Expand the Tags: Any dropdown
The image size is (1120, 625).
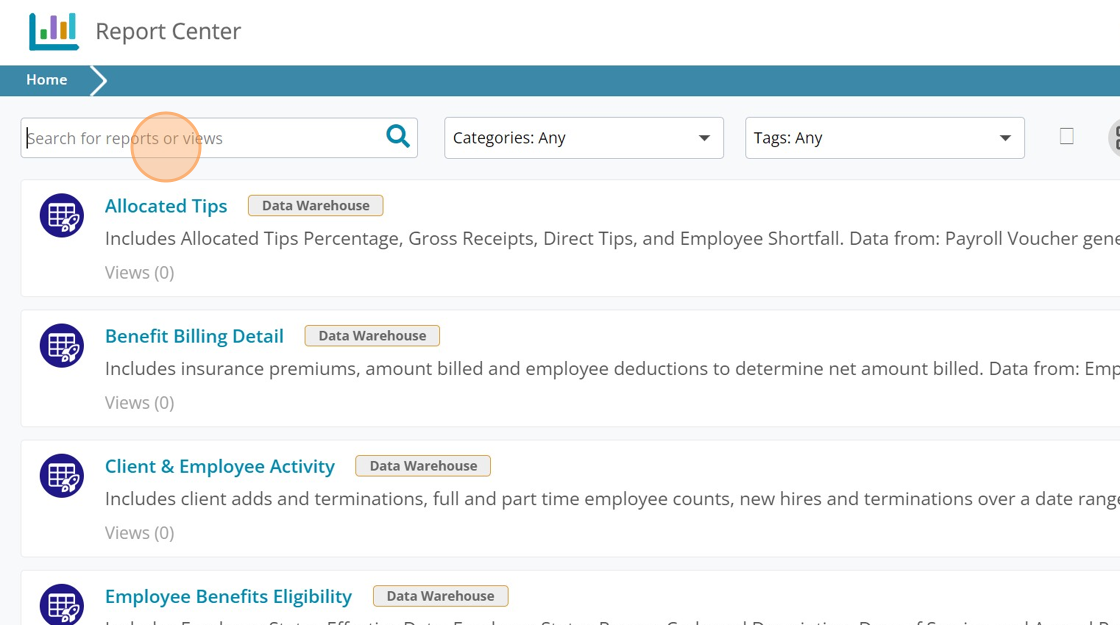884,138
